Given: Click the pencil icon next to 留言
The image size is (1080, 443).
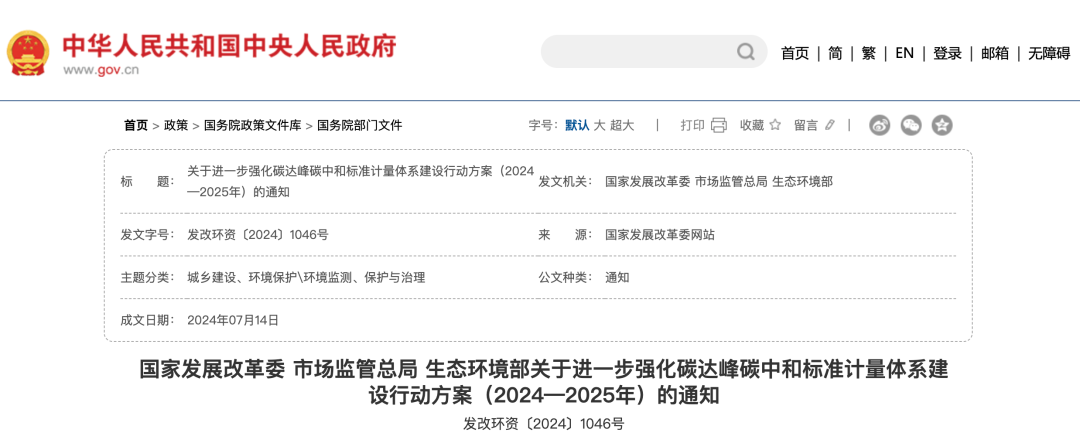Looking at the screenshot, I should tap(829, 125).
